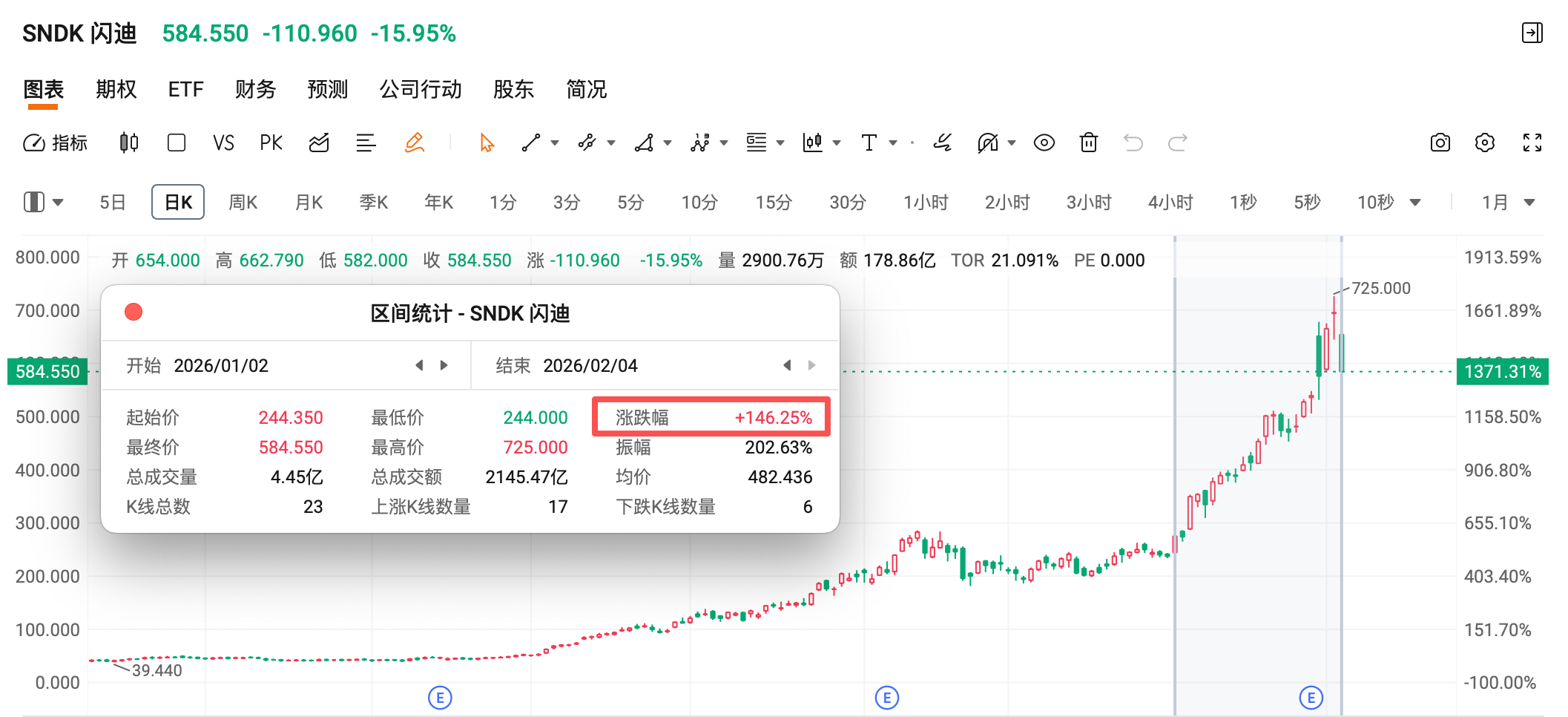Click the empty square icon beside VS
The width and height of the screenshot is (1568, 717).
click(x=177, y=143)
